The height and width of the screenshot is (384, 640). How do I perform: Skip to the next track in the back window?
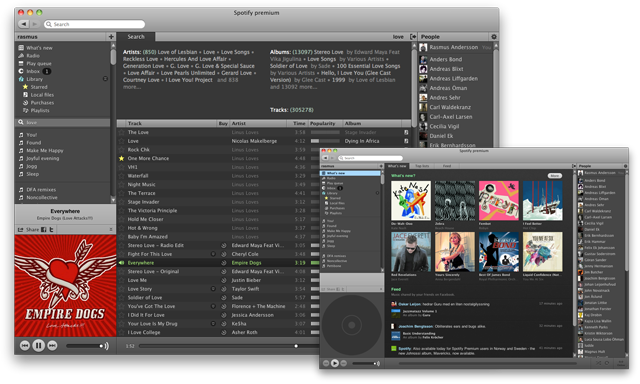(52, 346)
